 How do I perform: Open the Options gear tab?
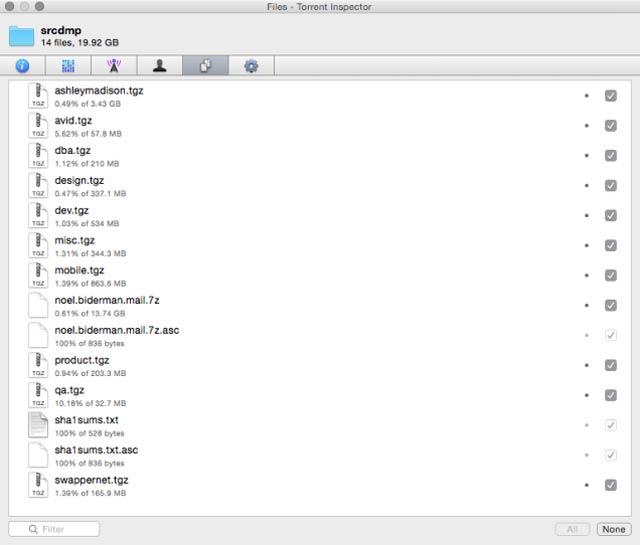tap(251, 66)
